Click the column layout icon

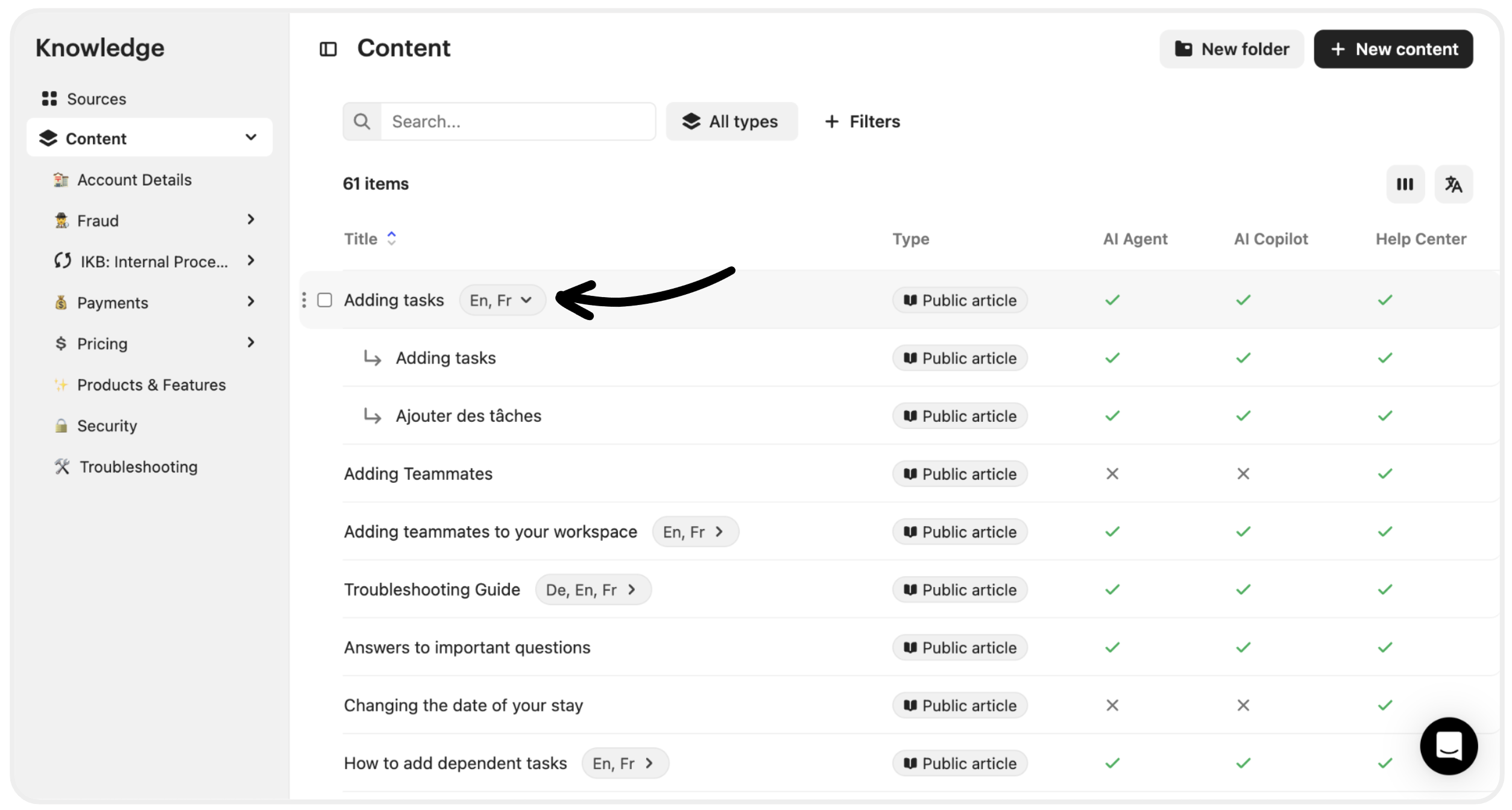(x=1405, y=184)
